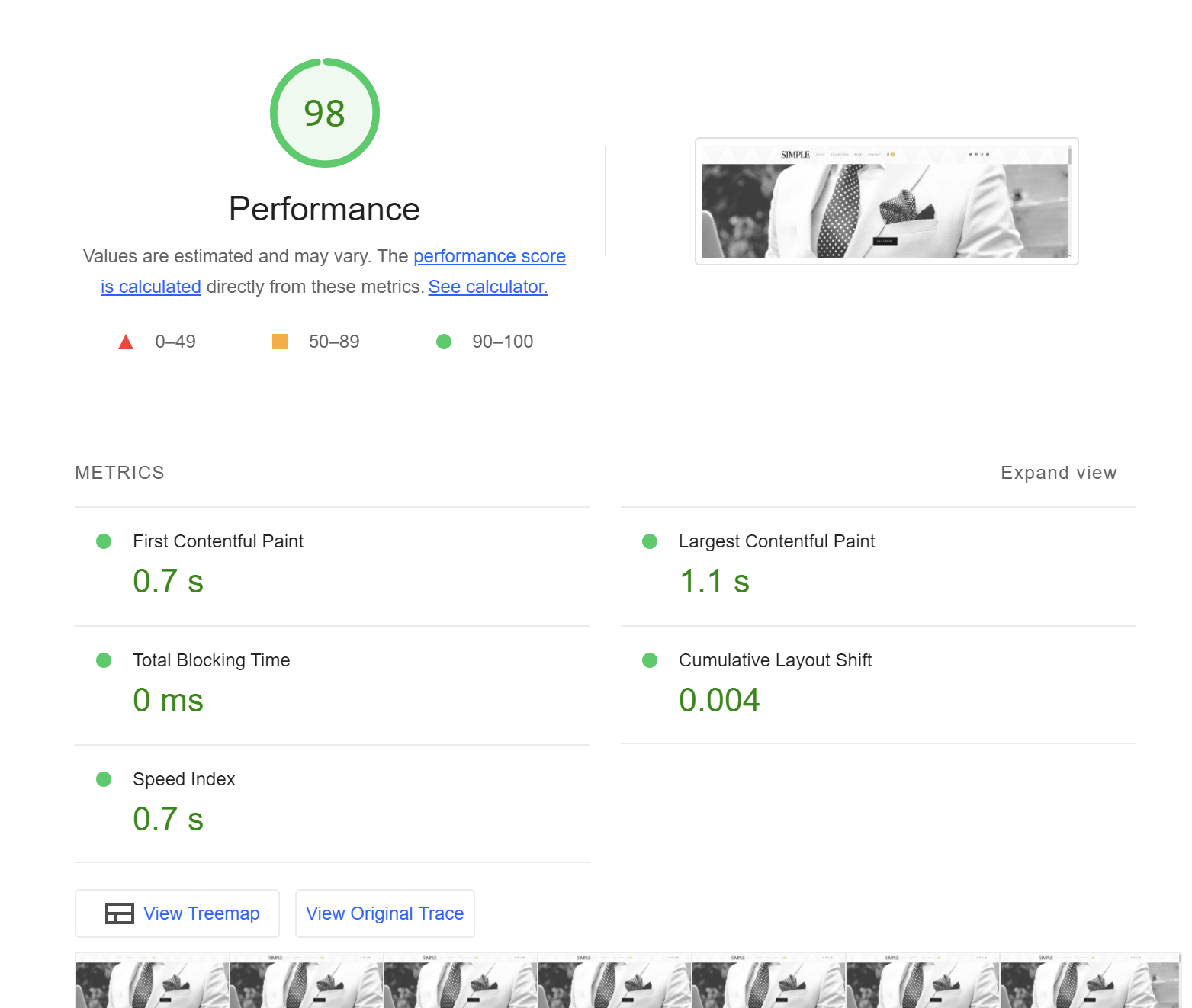Open the See calculator link
This screenshot has width=1192, height=1008.
pyautogui.click(x=488, y=287)
